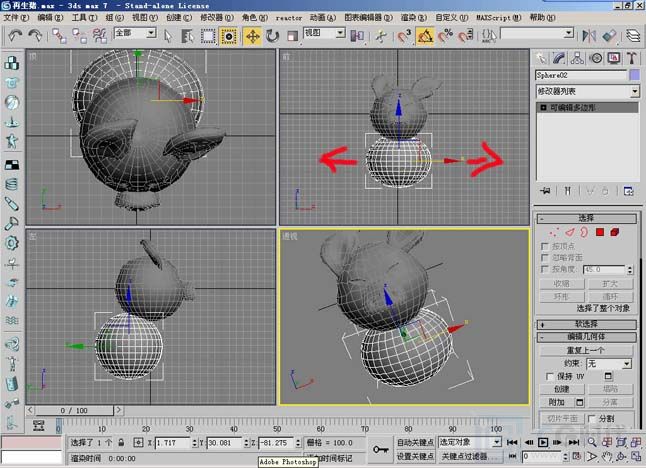Image resolution: width=646 pixels, height=468 pixels.
Task: Click frame 50 on the track bar
Action: coord(277,425)
